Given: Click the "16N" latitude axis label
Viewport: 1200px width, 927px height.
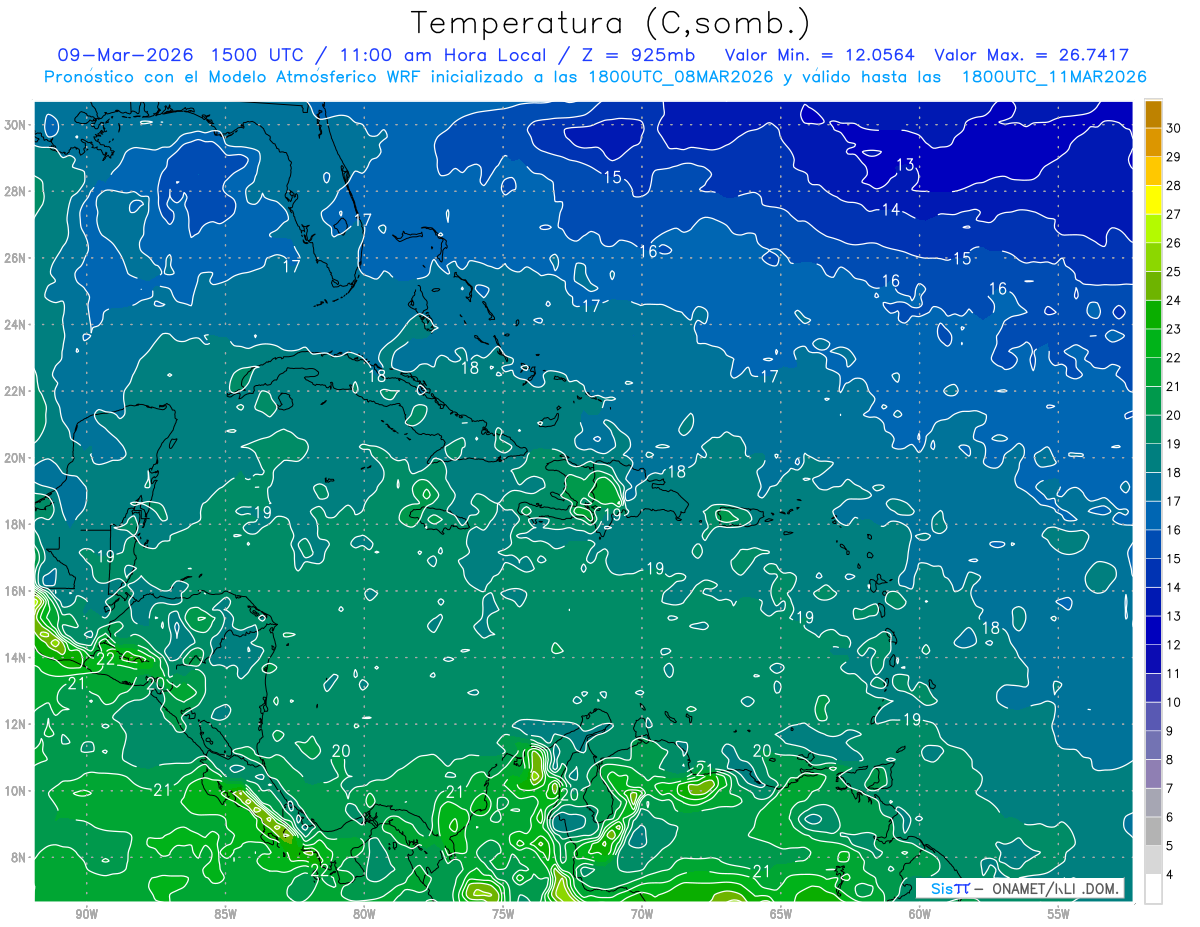Looking at the screenshot, I should 17,591.
